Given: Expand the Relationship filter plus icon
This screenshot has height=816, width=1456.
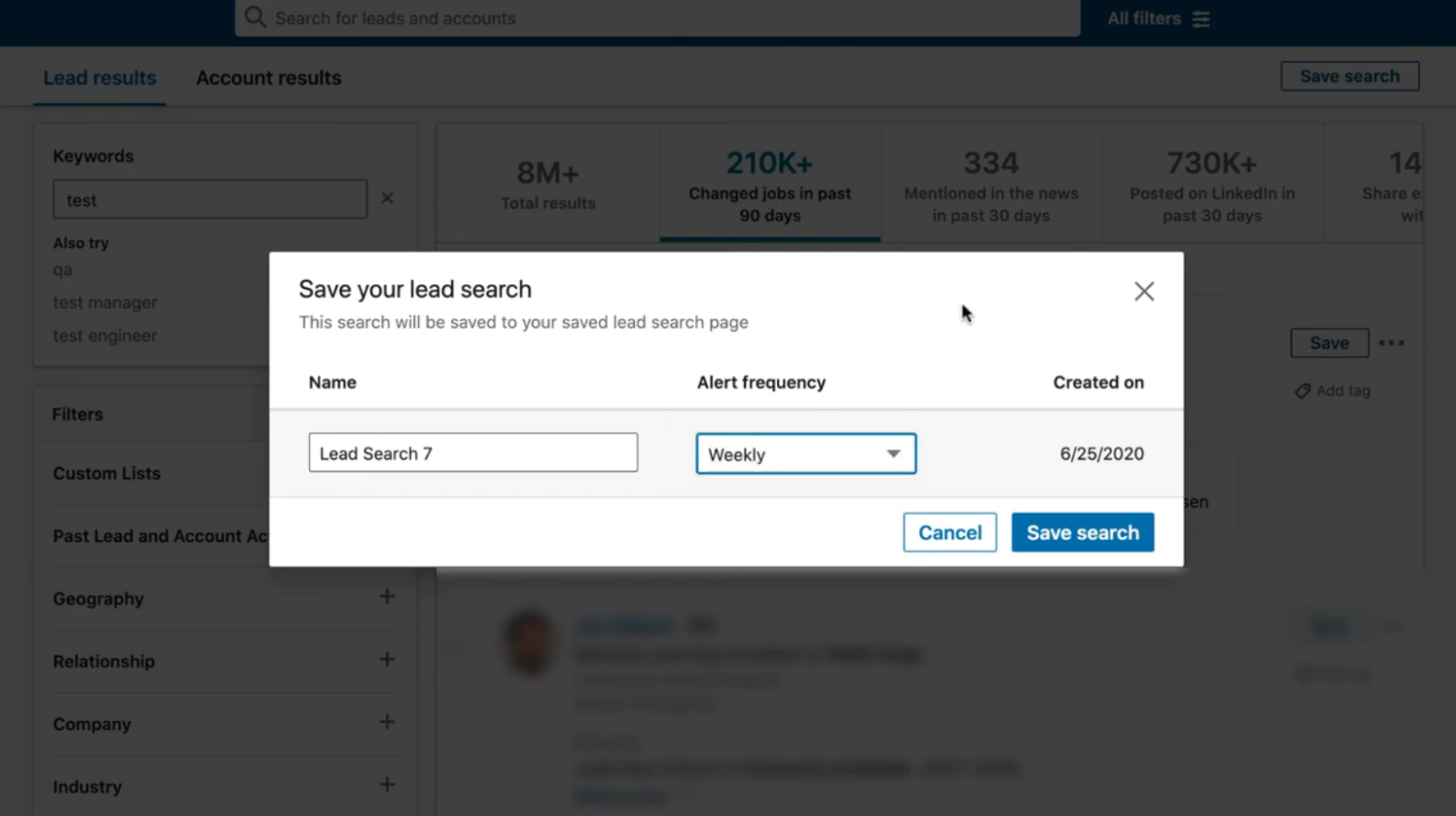Looking at the screenshot, I should point(387,660).
